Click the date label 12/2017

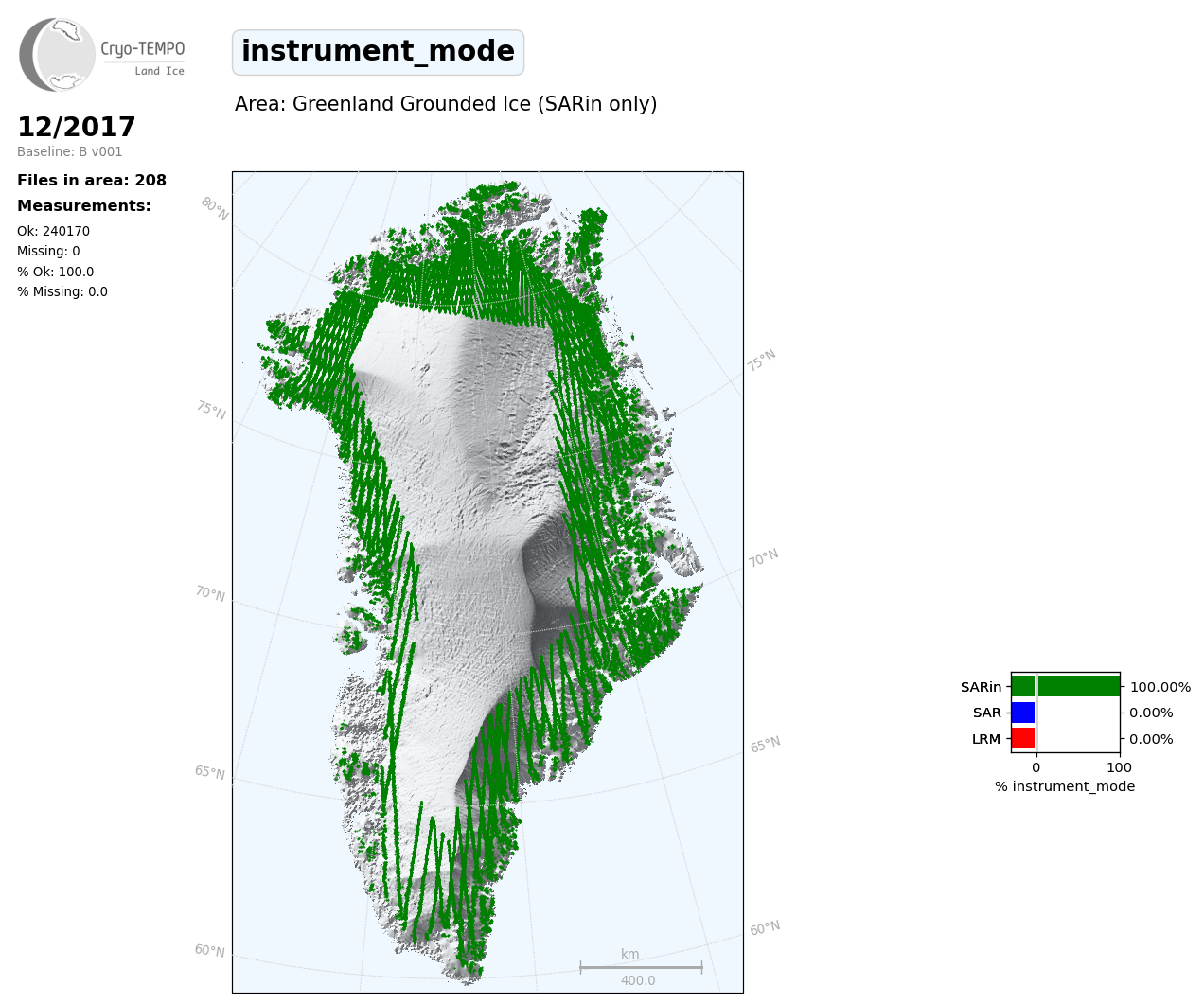coord(77,127)
